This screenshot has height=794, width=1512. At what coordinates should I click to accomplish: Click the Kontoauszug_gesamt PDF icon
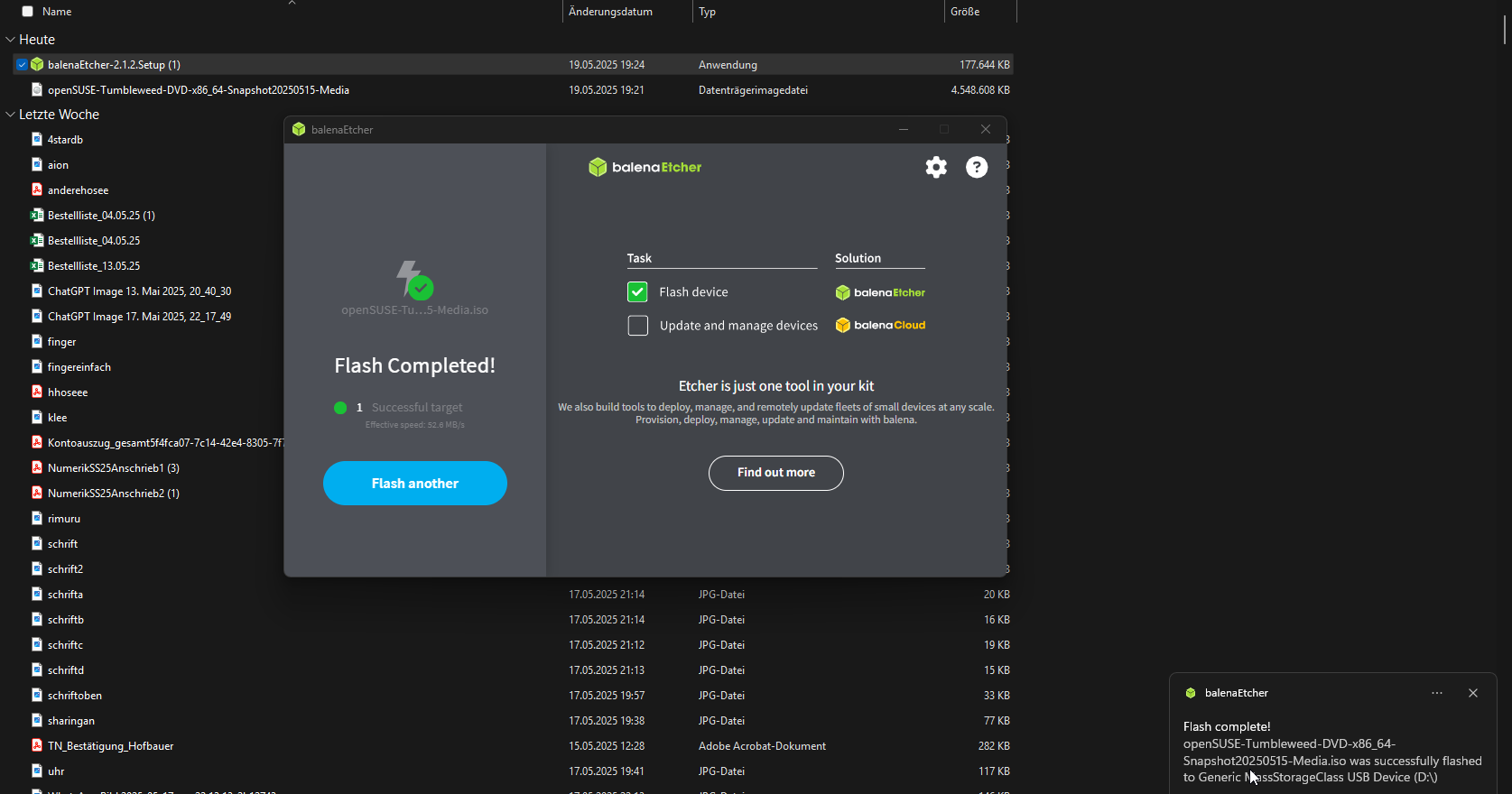pyautogui.click(x=37, y=442)
